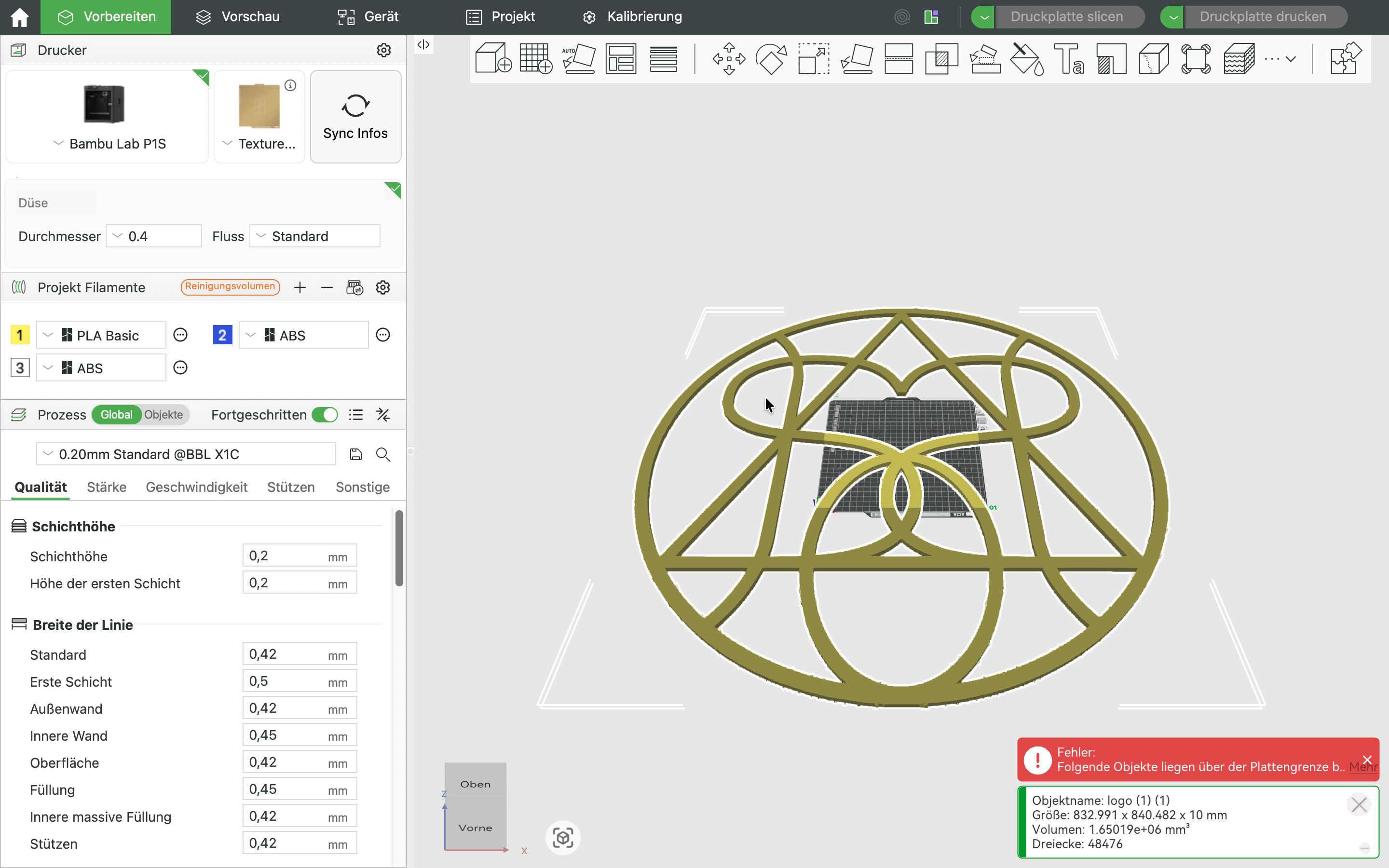Screen dimensions: 1389x868
Task: Select the color painting bucket tool
Action: (1026, 58)
